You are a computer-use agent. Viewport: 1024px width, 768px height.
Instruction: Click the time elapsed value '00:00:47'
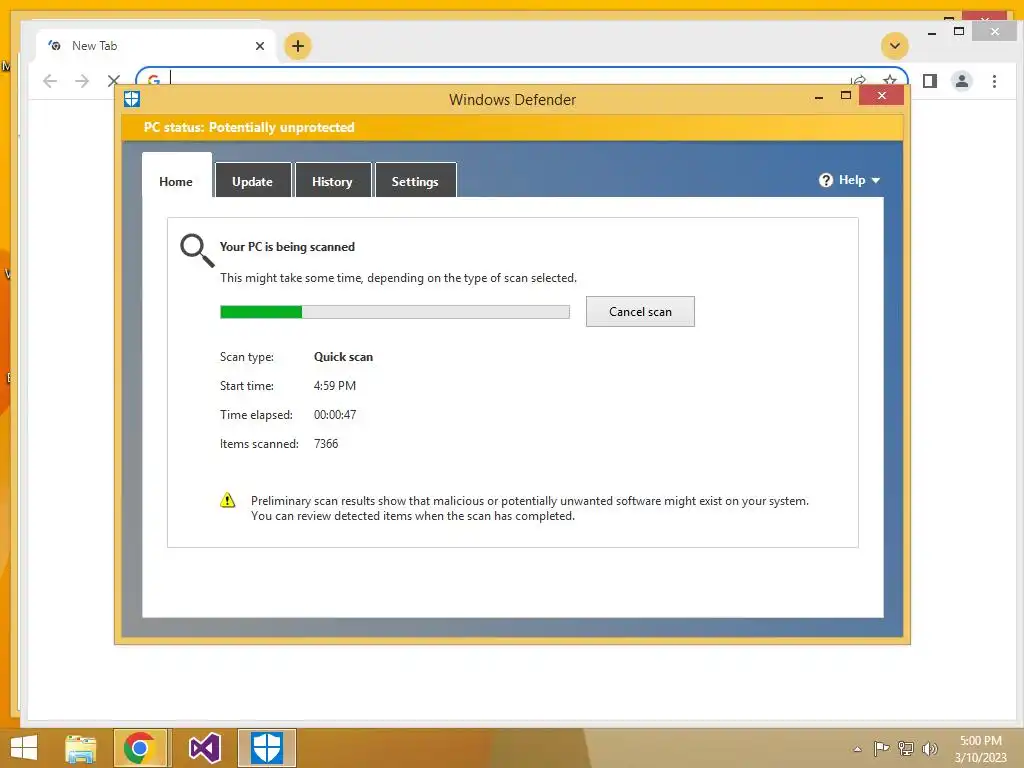pos(334,415)
